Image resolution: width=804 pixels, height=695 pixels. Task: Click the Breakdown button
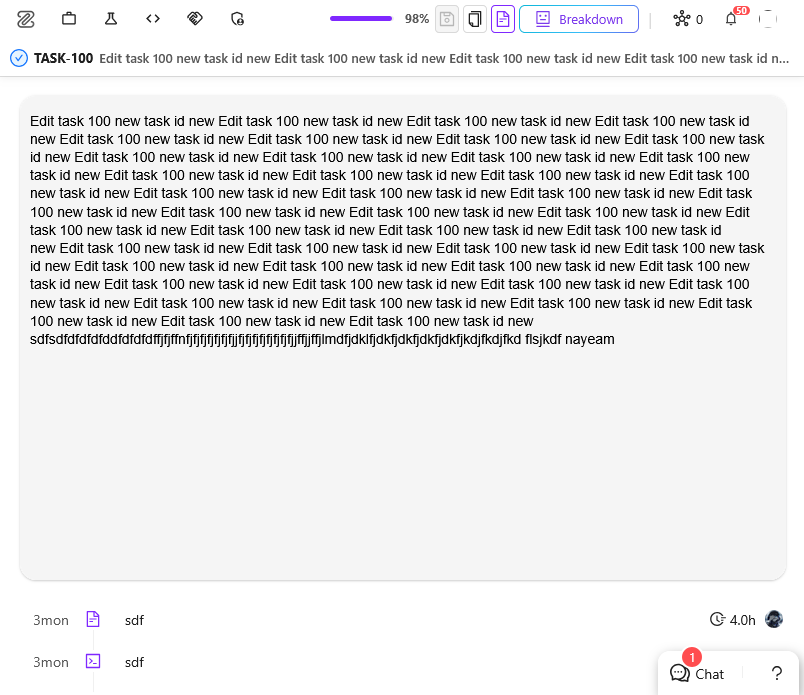pyautogui.click(x=579, y=19)
